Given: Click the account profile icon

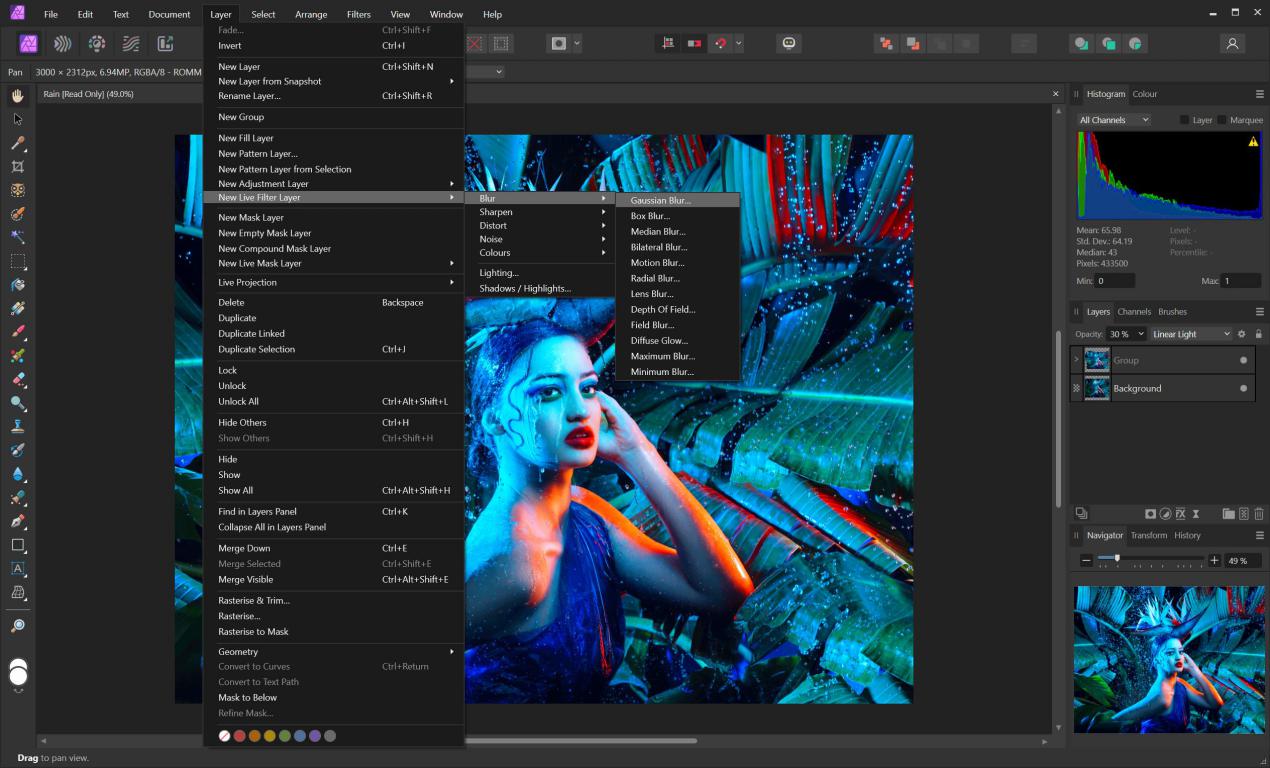Looking at the screenshot, I should click(1232, 44).
